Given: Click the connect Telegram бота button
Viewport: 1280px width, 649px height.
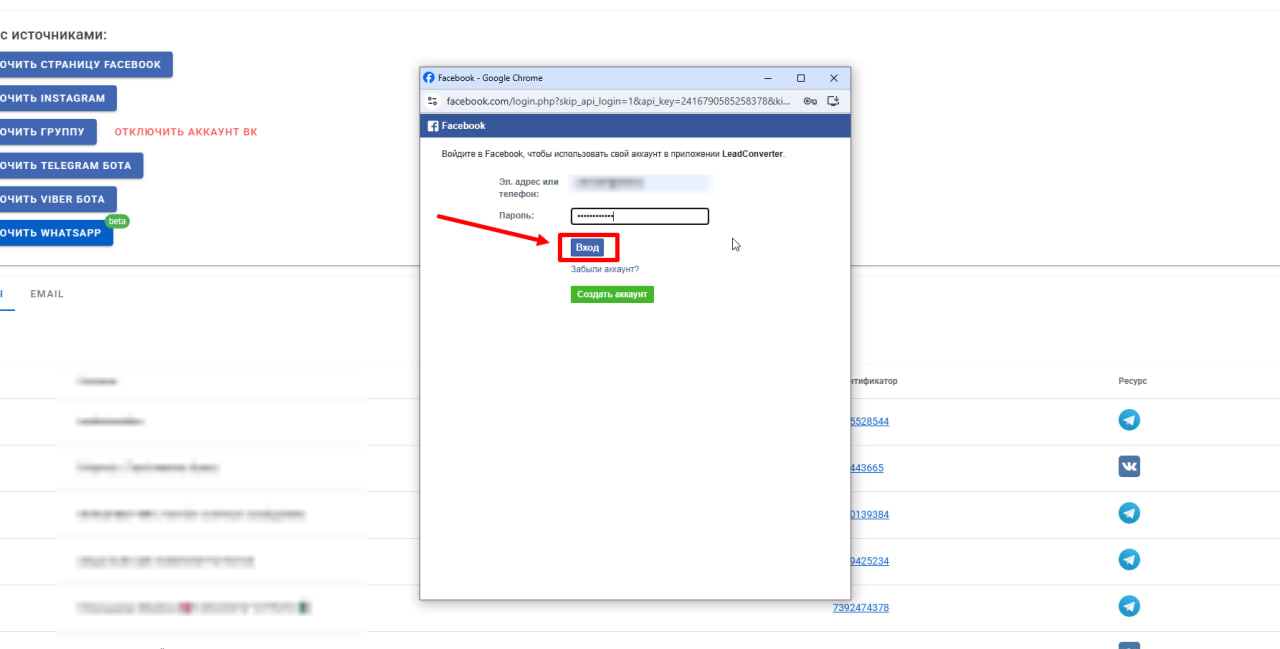Looking at the screenshot, I should coord(68,166).
